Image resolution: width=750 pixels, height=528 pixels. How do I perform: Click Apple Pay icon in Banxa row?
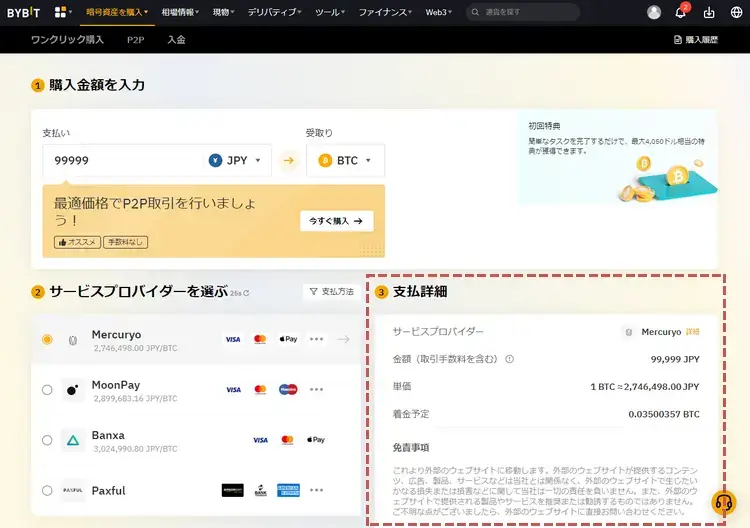tap(316, 440)
